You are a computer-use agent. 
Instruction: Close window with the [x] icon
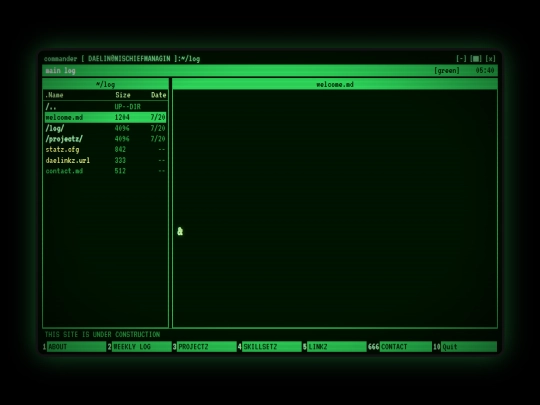click(490, 59)
